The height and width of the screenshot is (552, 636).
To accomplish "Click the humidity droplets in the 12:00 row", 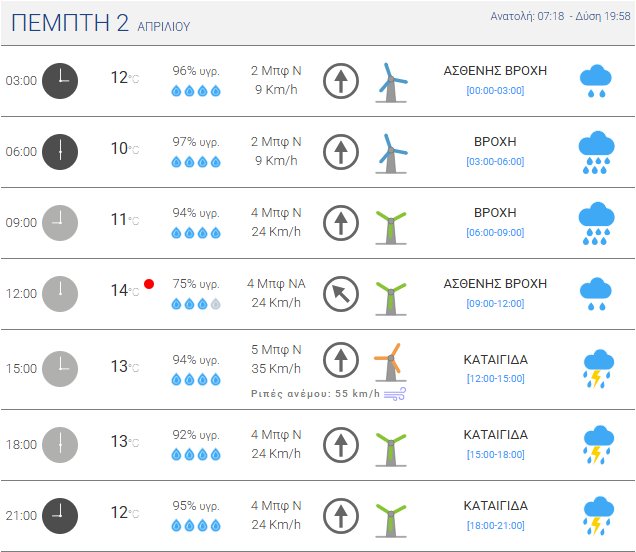I will 196,303.
